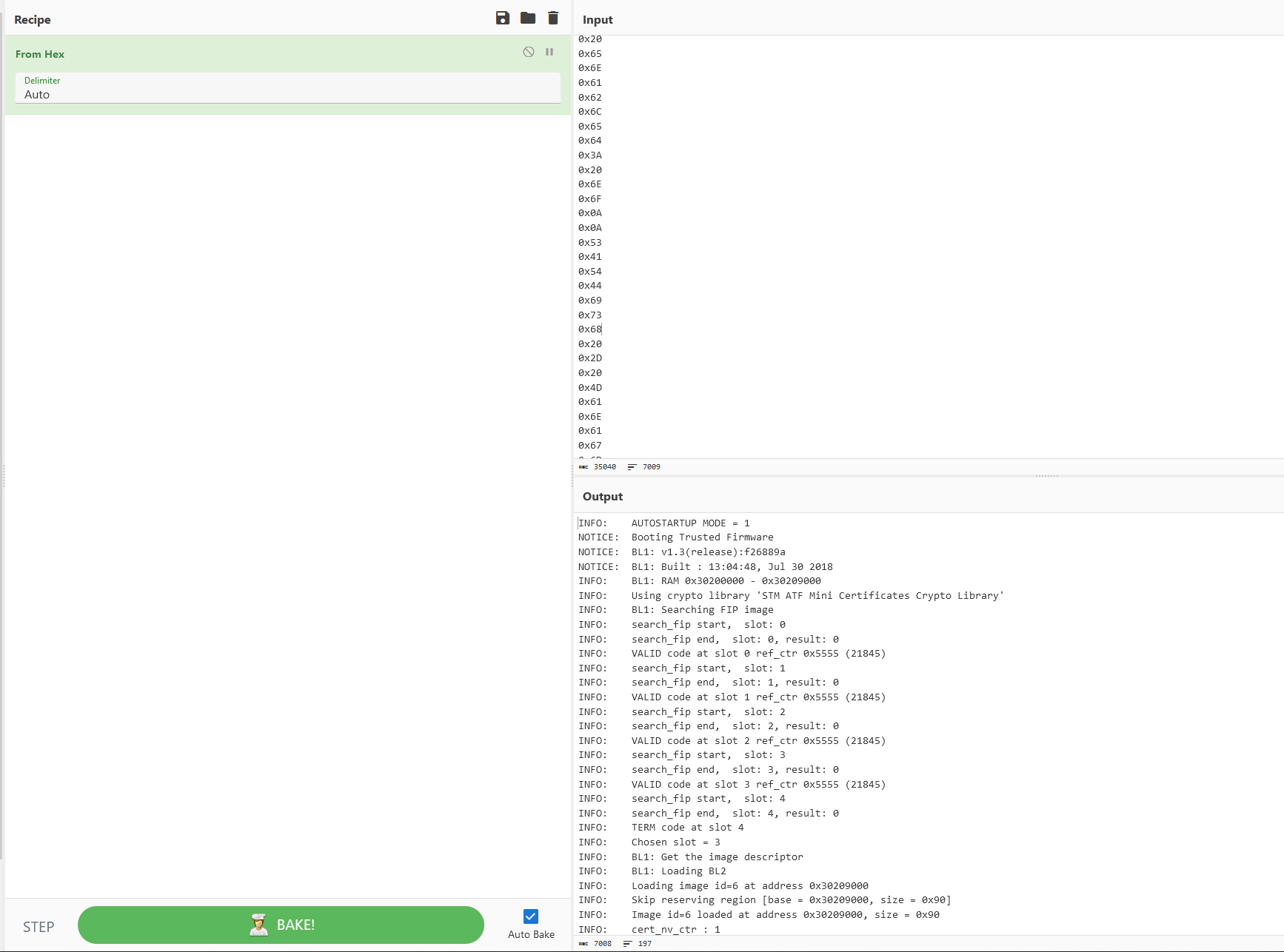Open the Delimiter dropdown set to Auto
The height and width of the screenshot is (952, 1284).
288,88
